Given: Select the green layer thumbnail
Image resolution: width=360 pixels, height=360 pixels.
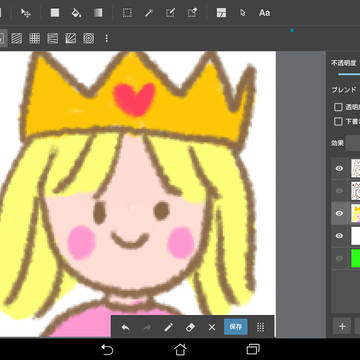Looking at the screenshot, I should point(355,258).
